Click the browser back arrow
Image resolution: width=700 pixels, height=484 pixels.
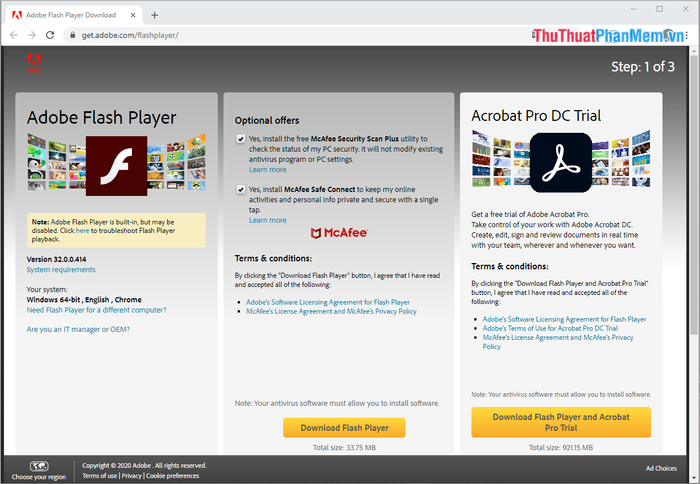(x=14, y=35)
